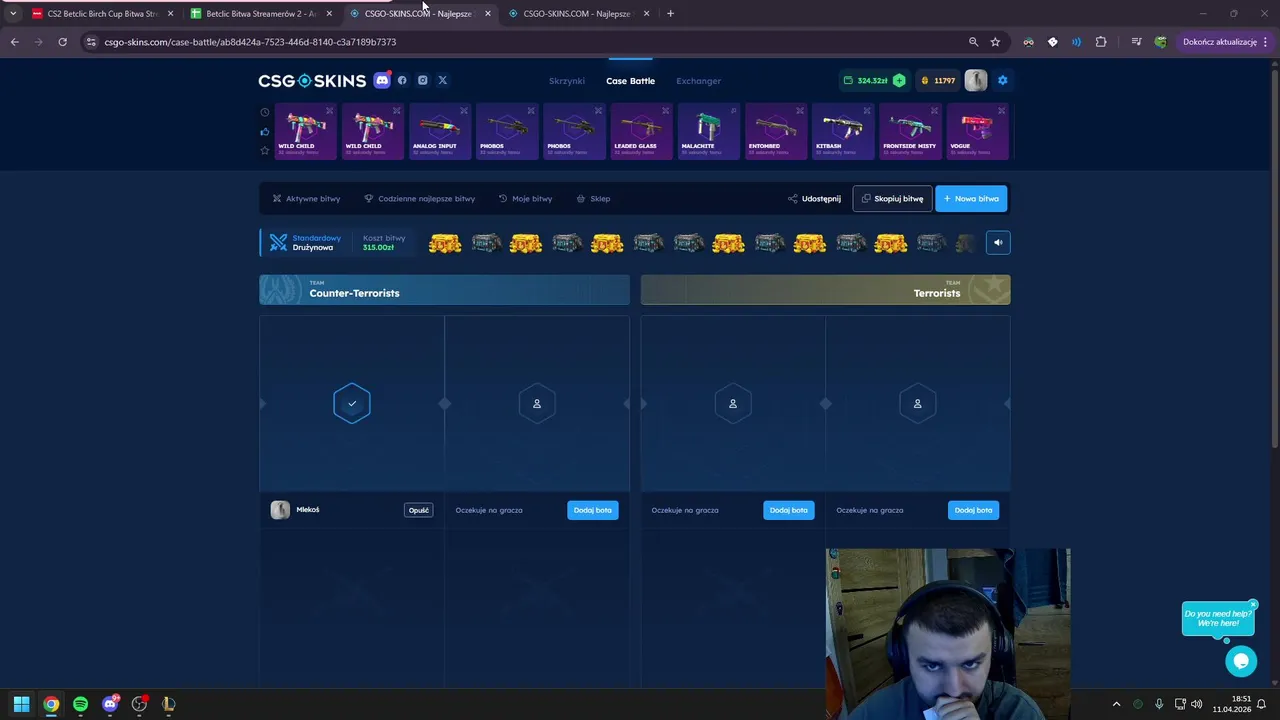Click the Malachite drop card
This screenshot has width=1280, height=720.
coord(708,131)
